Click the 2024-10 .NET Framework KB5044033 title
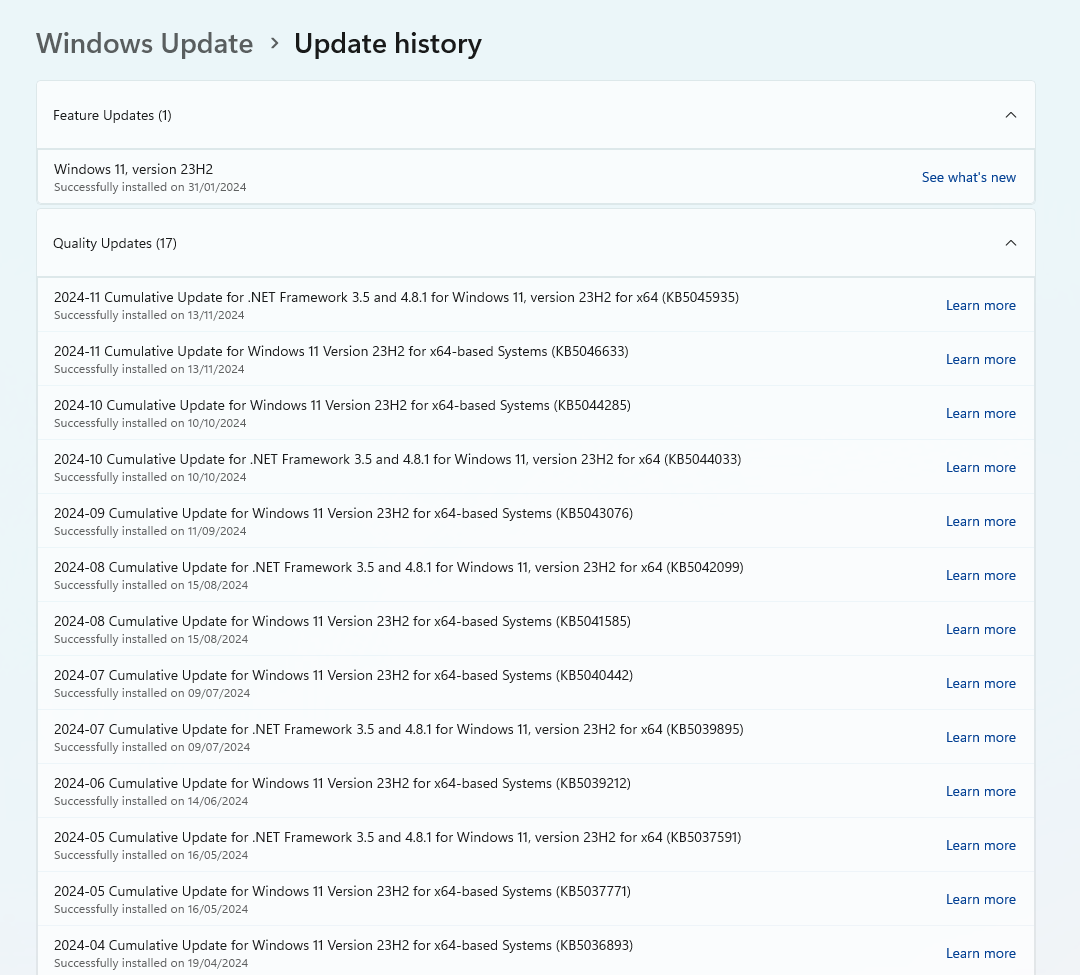This screenshot has width=1080, height=975. [397, 459]
